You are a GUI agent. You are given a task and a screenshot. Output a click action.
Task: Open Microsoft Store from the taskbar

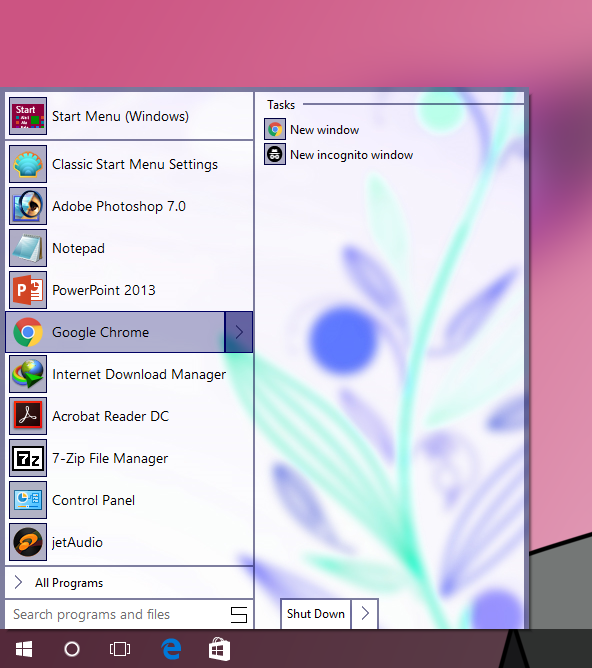[220, 649]
